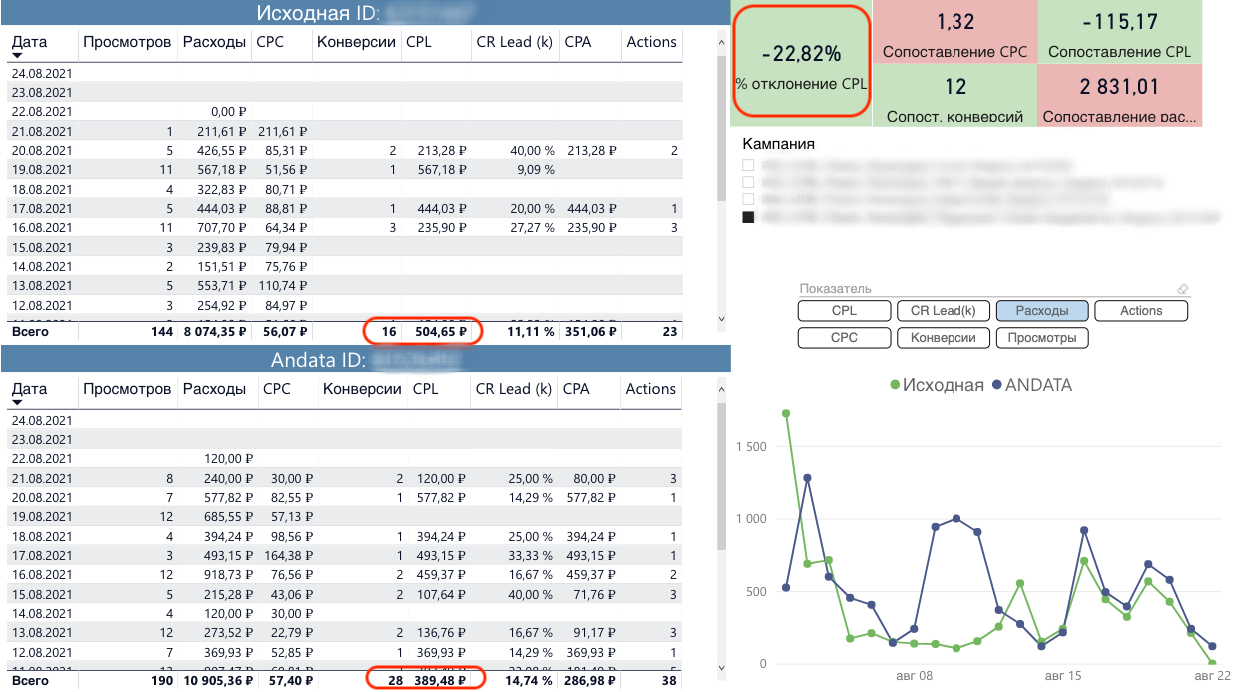Click the blue ANDATA legend marker
1240x692 pixels.
tap(996, 385)
